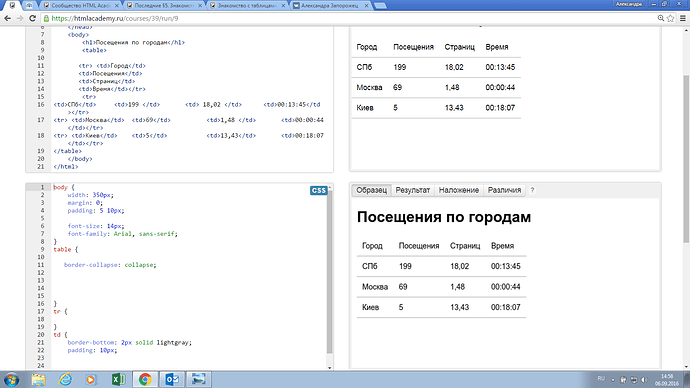Open the image viewer app in the taskbar
Screen dimensions: 690x388
198,379
